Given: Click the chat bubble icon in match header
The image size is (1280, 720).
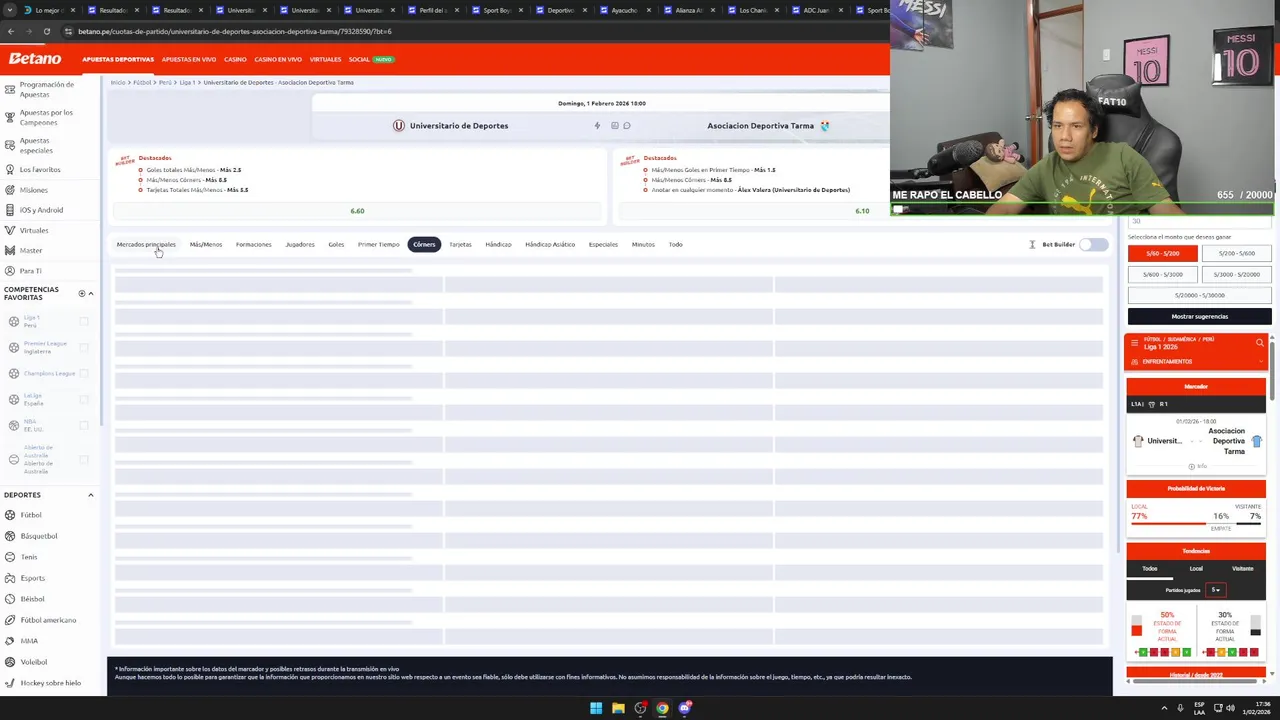Looking at the screenshot, I should click(x=627, y=126).
